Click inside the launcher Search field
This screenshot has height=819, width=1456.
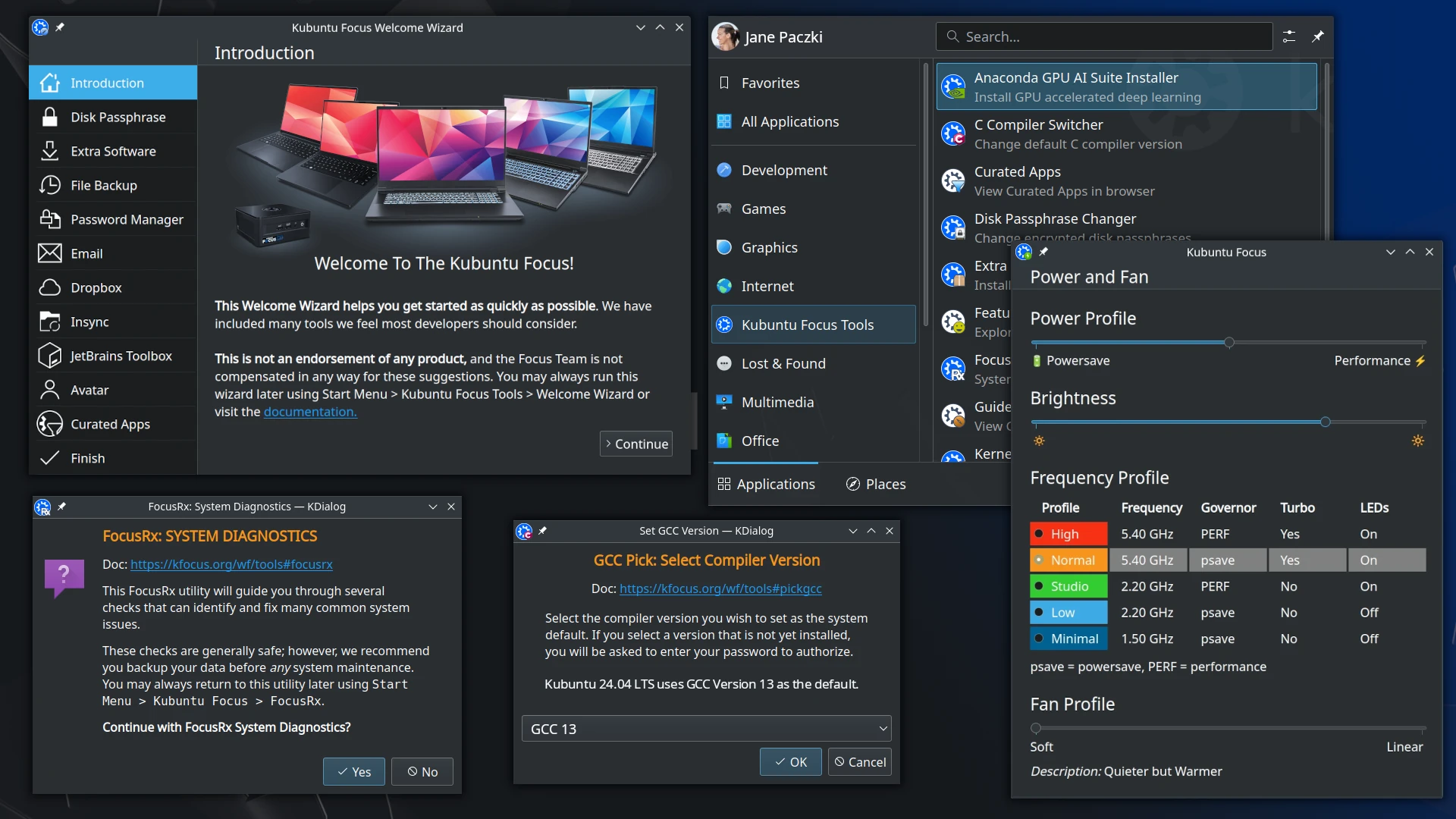point(1103,36)
